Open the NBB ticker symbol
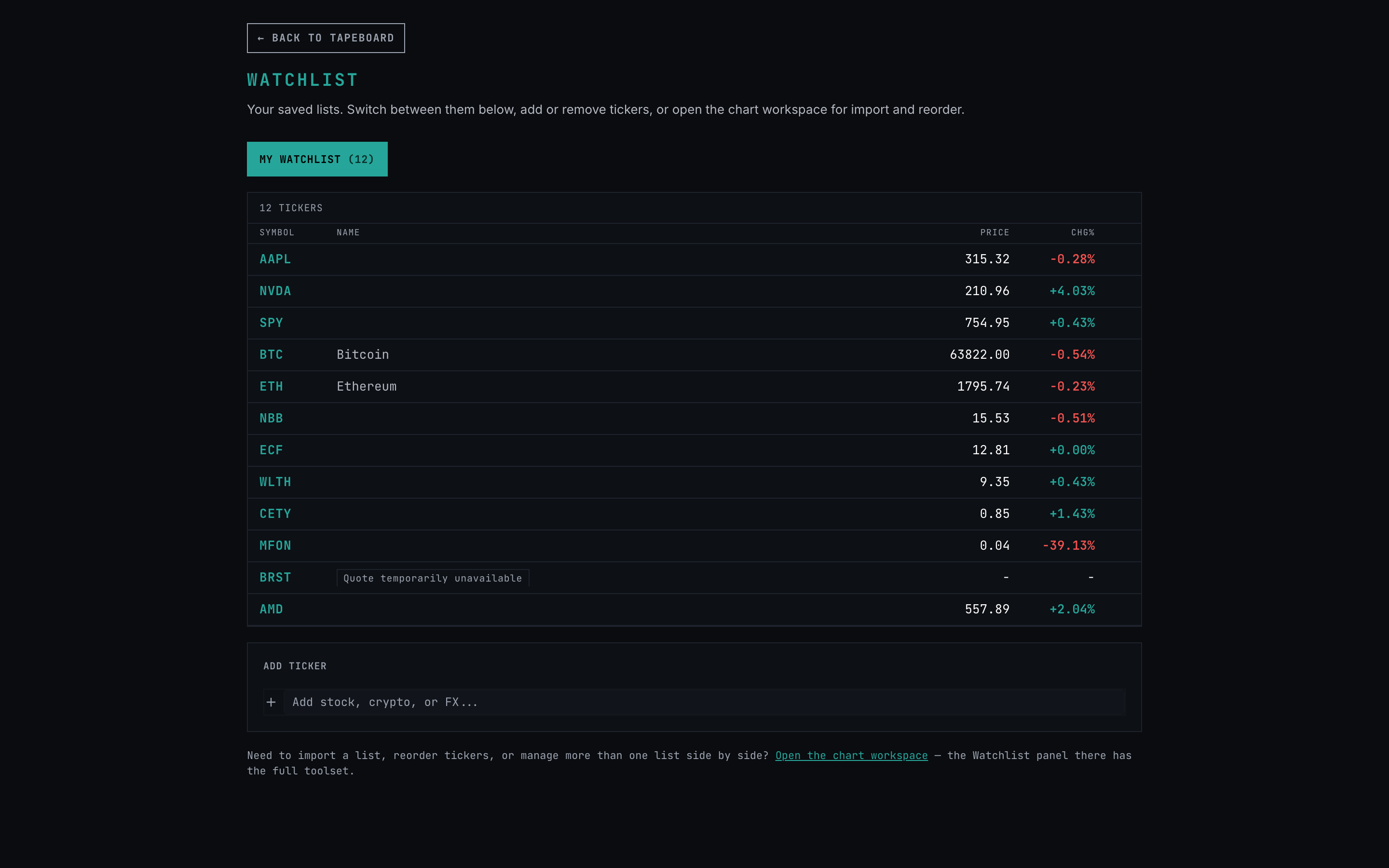 coord(271,419)
